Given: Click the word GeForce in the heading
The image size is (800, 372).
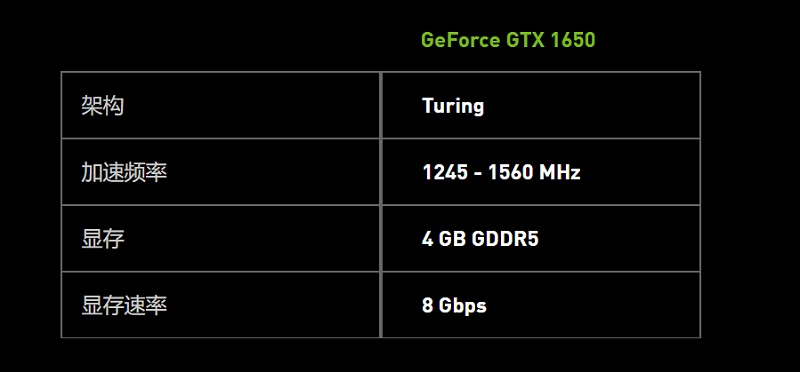Looking at the screenshot, I should coord(460,40).
